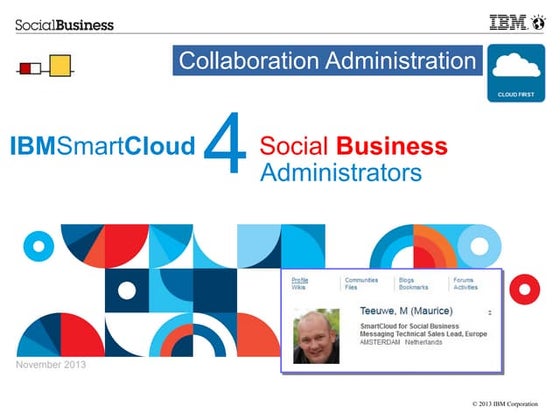The height and width of the screenshot is (420, 560).
Task: Click the Collaboration Administration title banner
Action: pos(328,60)
